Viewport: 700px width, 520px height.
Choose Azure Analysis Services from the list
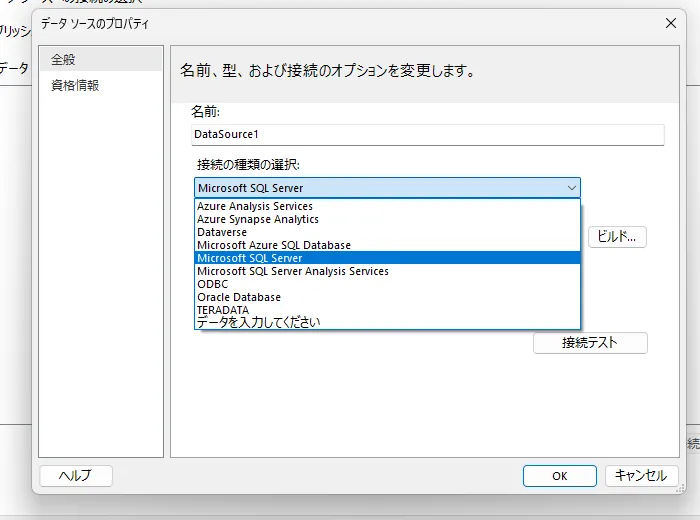pyautogui.click(x=388, y=206)
